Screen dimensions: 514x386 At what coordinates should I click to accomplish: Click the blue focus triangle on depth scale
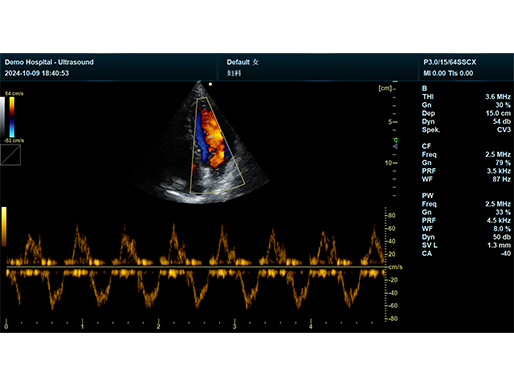click(395, 146)
